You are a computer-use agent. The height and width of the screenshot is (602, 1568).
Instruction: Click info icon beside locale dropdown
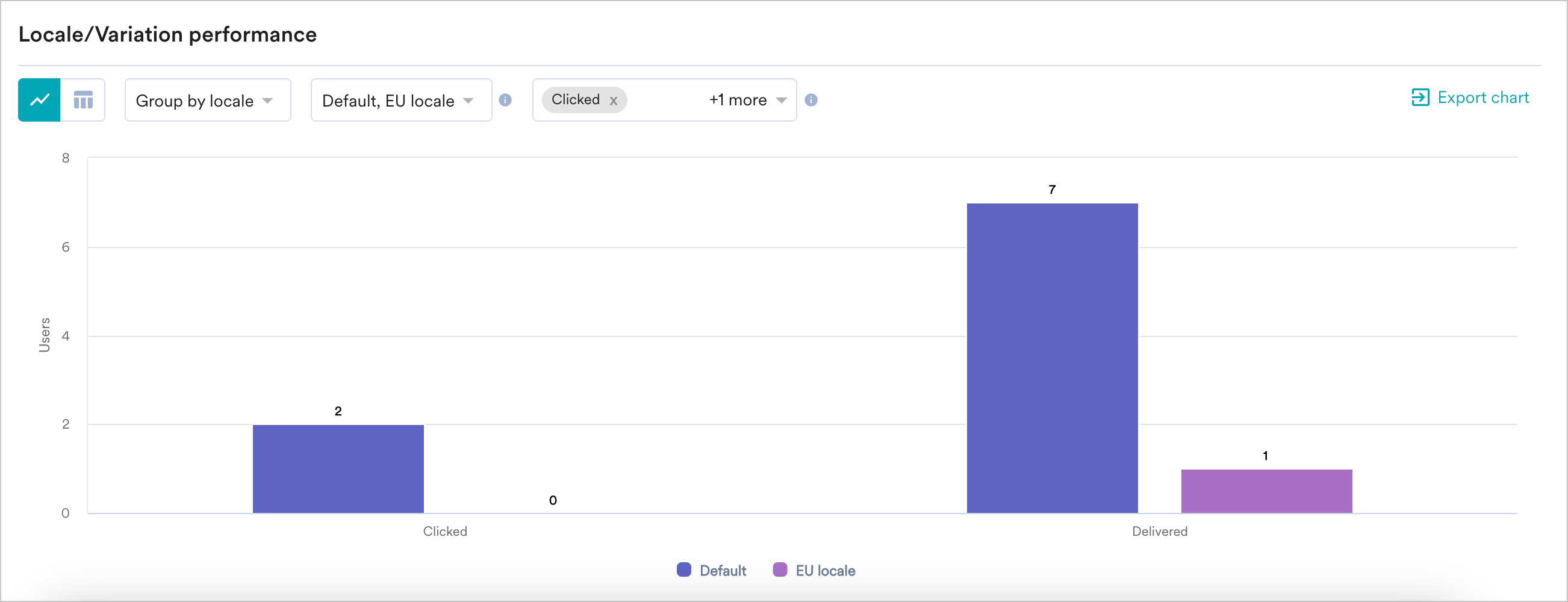coord(505,100)
